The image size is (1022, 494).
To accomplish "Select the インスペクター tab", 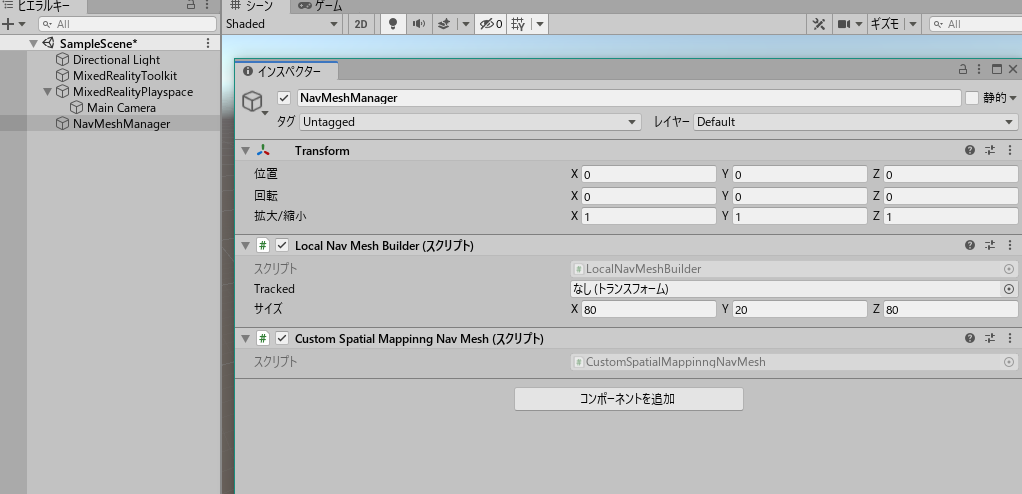I will [x=287, y=72].
